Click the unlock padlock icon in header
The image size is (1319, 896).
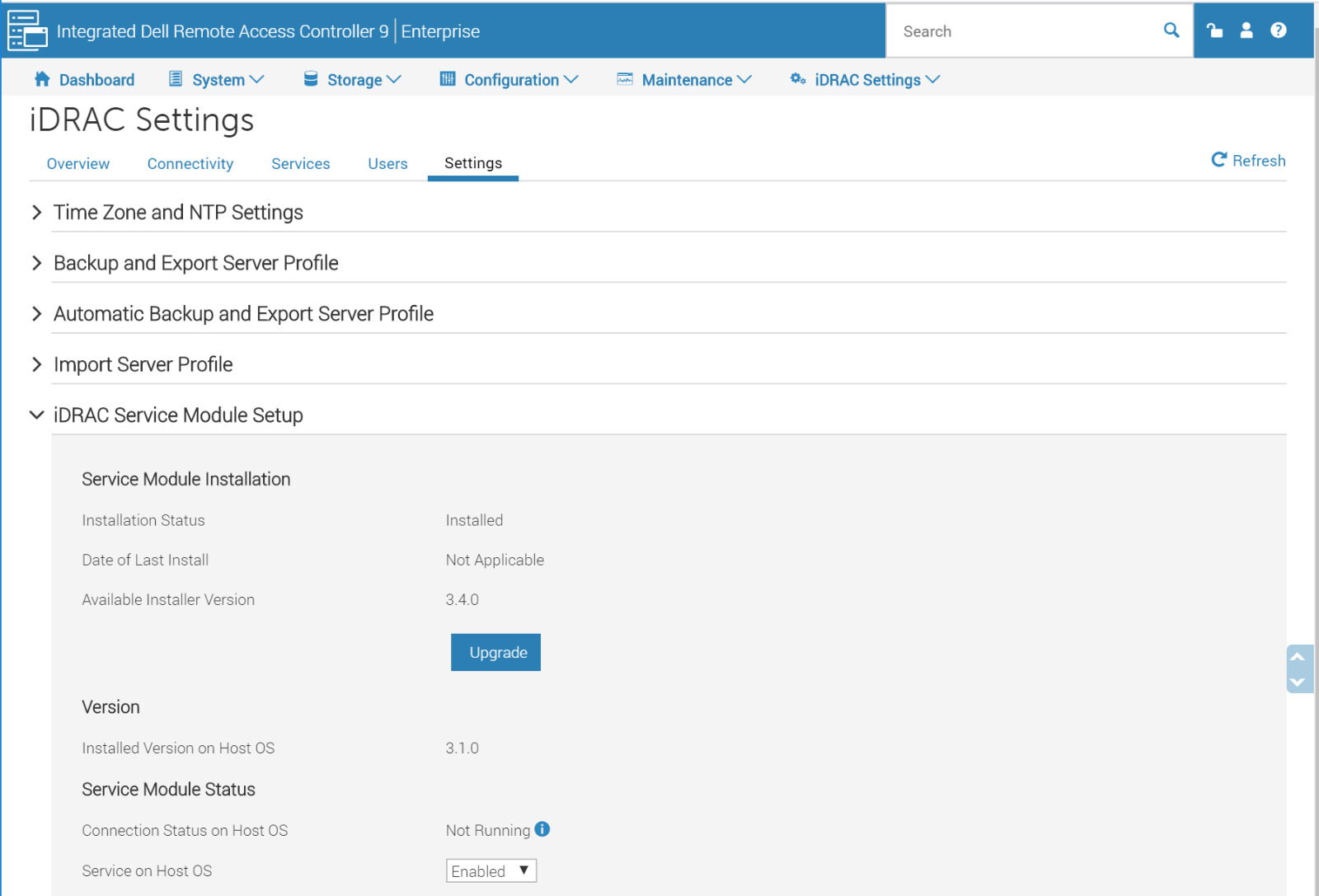(1215, 30)
